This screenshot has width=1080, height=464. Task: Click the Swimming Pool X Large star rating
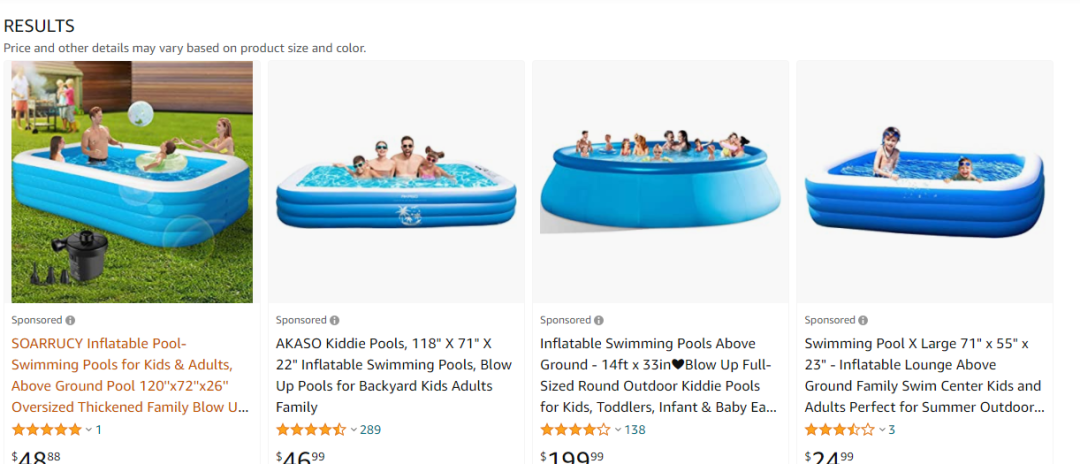838,430
